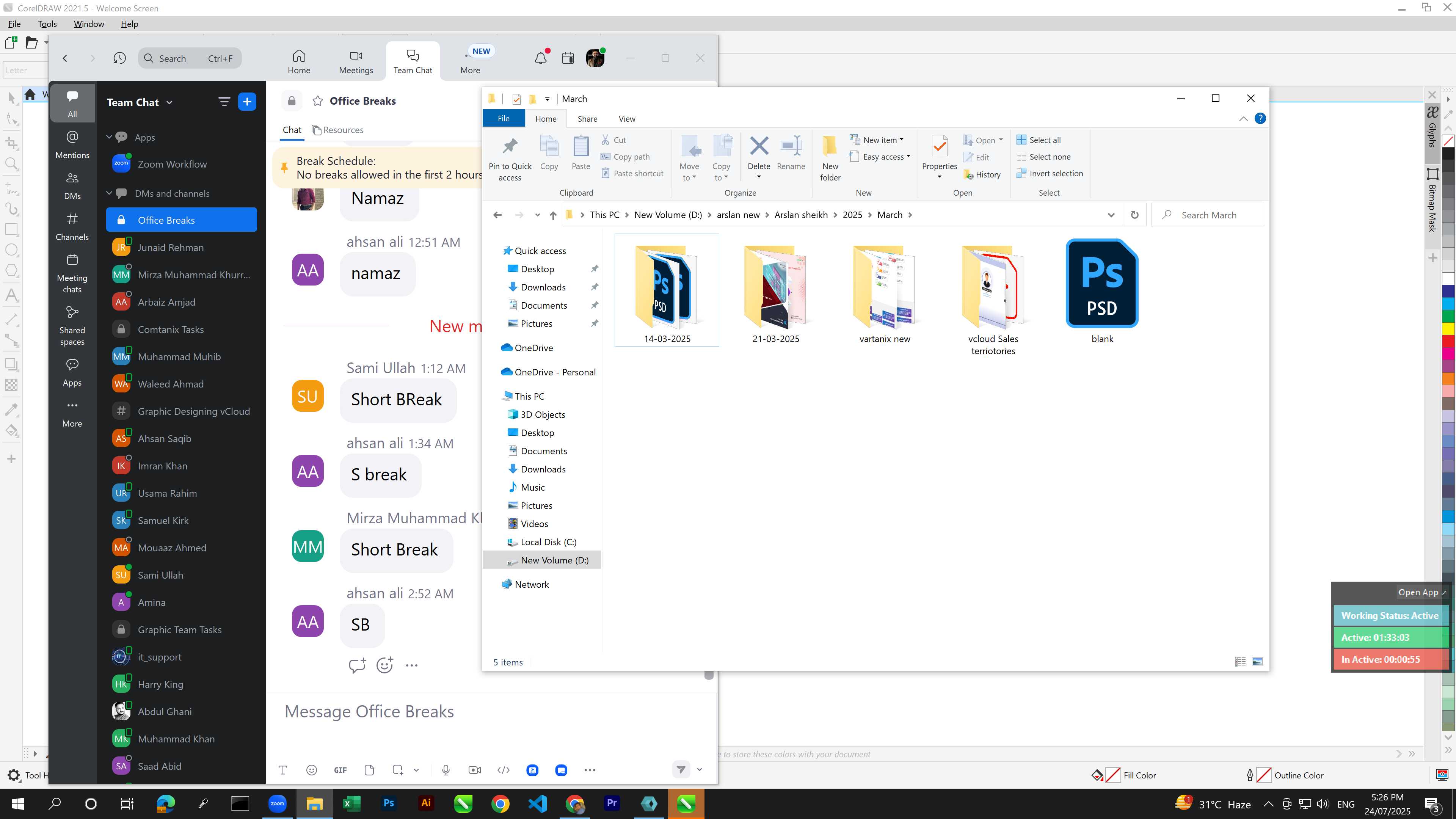Open send options dropdown arrow
The image size is (1456, 819).
point(699,770)
